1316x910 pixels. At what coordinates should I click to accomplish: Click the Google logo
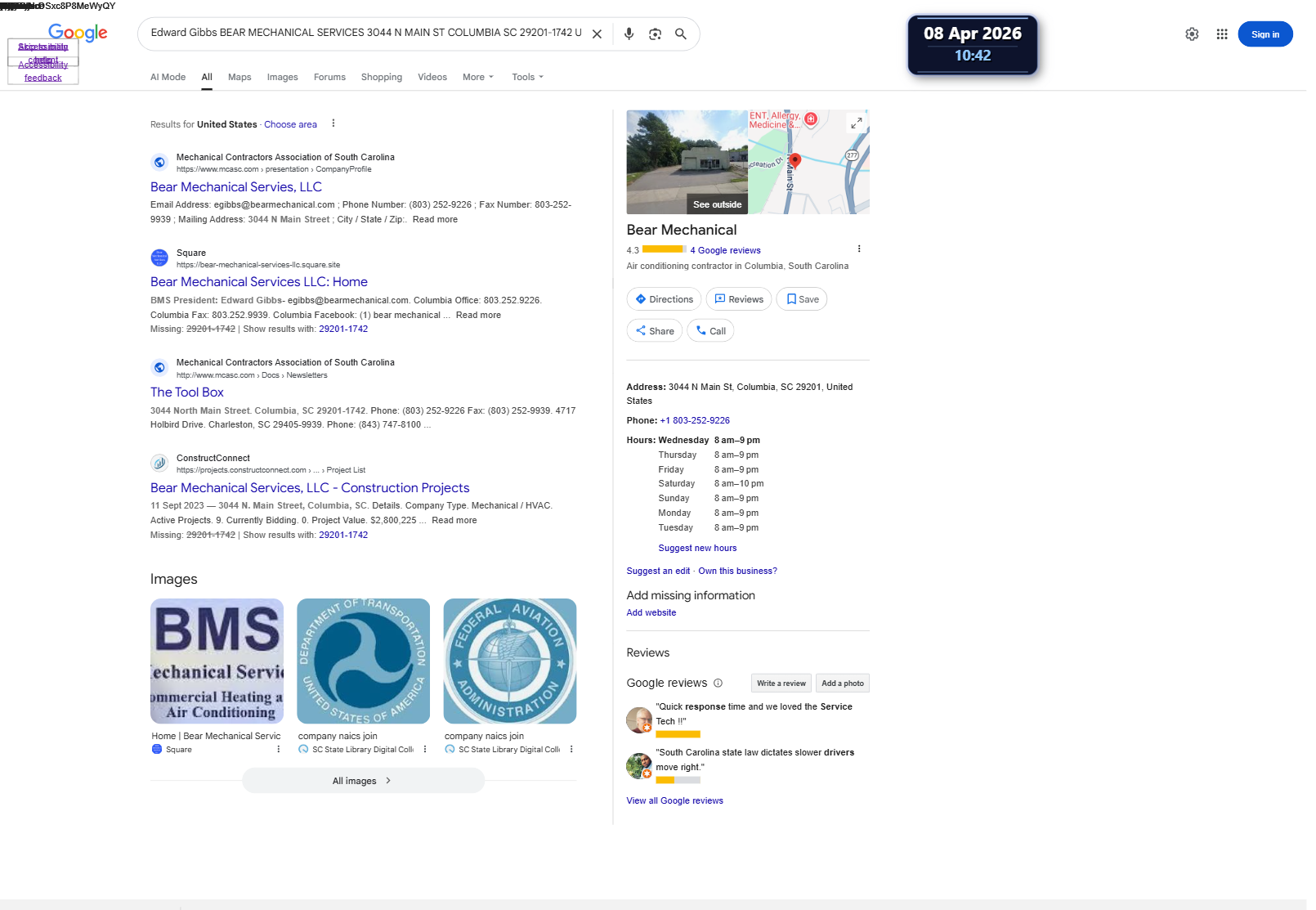tap(78, 33)
